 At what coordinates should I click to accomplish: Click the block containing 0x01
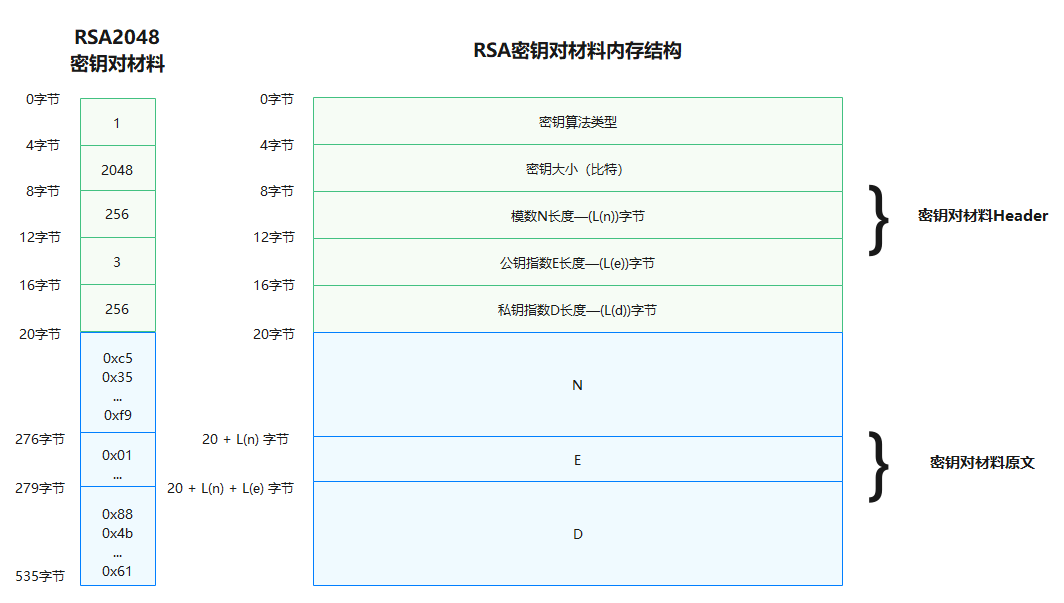click(117, 461)
